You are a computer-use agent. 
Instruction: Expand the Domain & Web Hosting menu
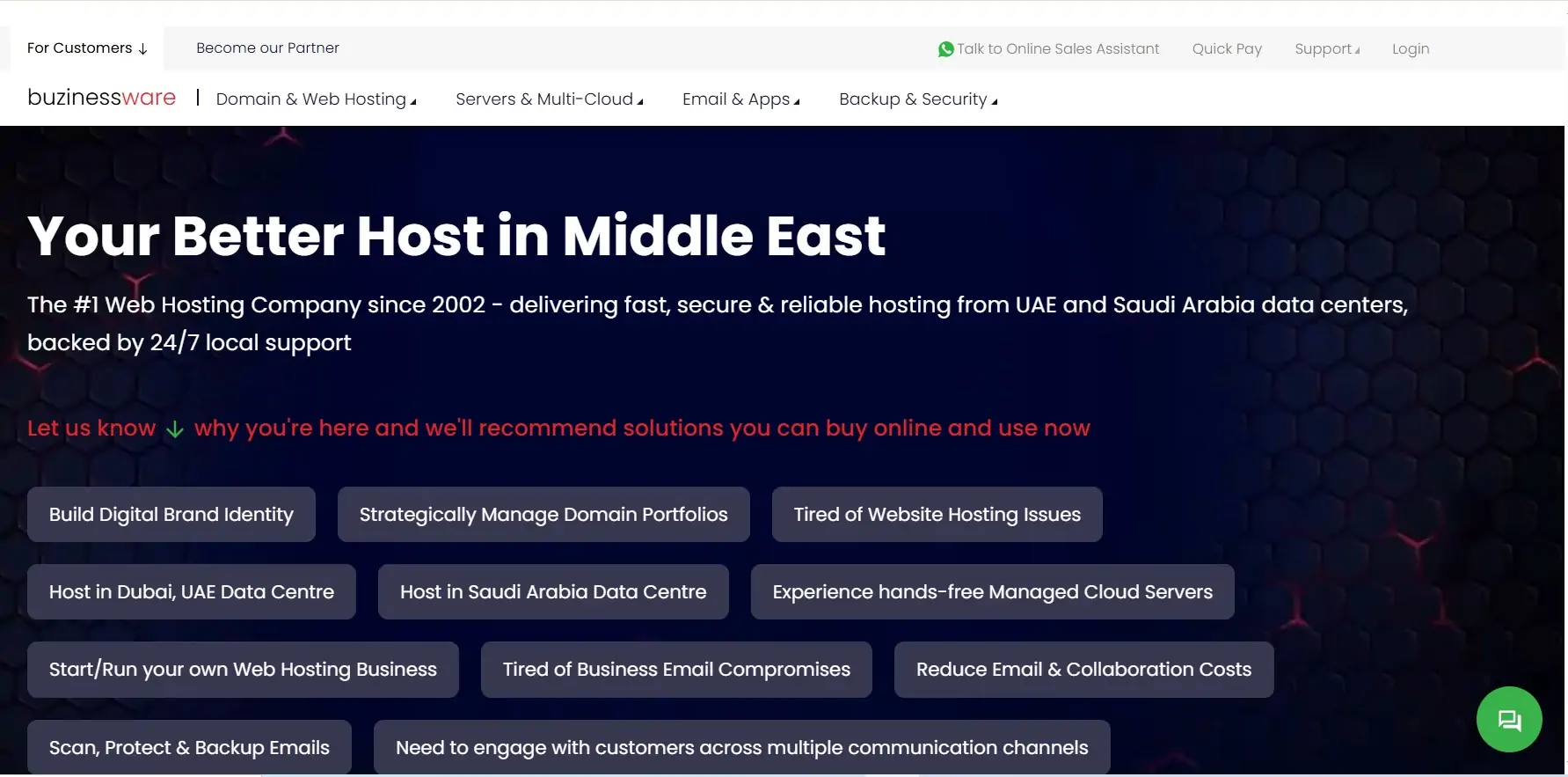(317, 99)
